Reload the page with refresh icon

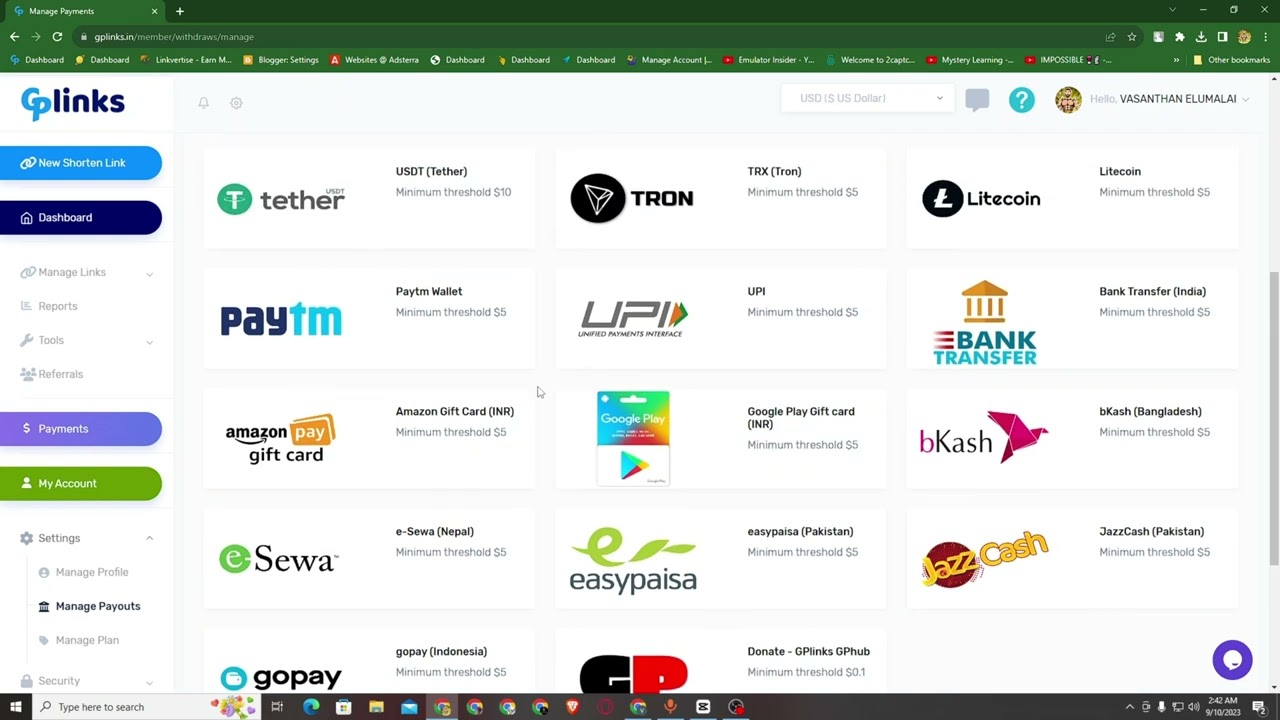(x=57, y=37)
